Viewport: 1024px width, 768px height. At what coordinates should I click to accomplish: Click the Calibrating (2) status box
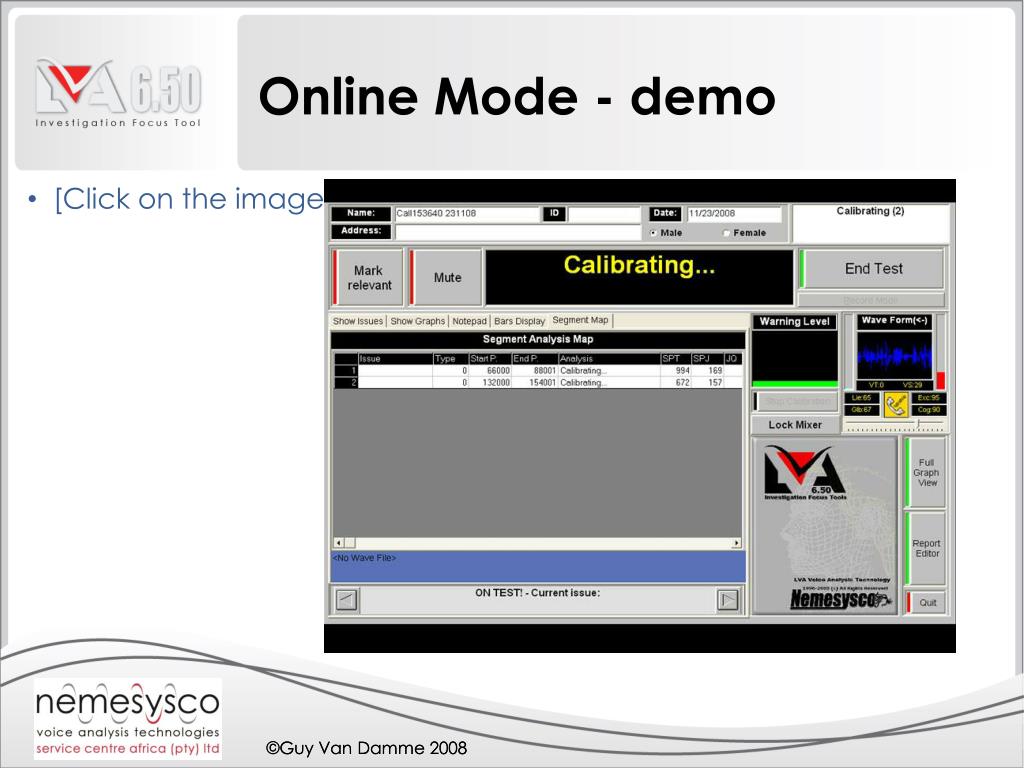[870, 223]
